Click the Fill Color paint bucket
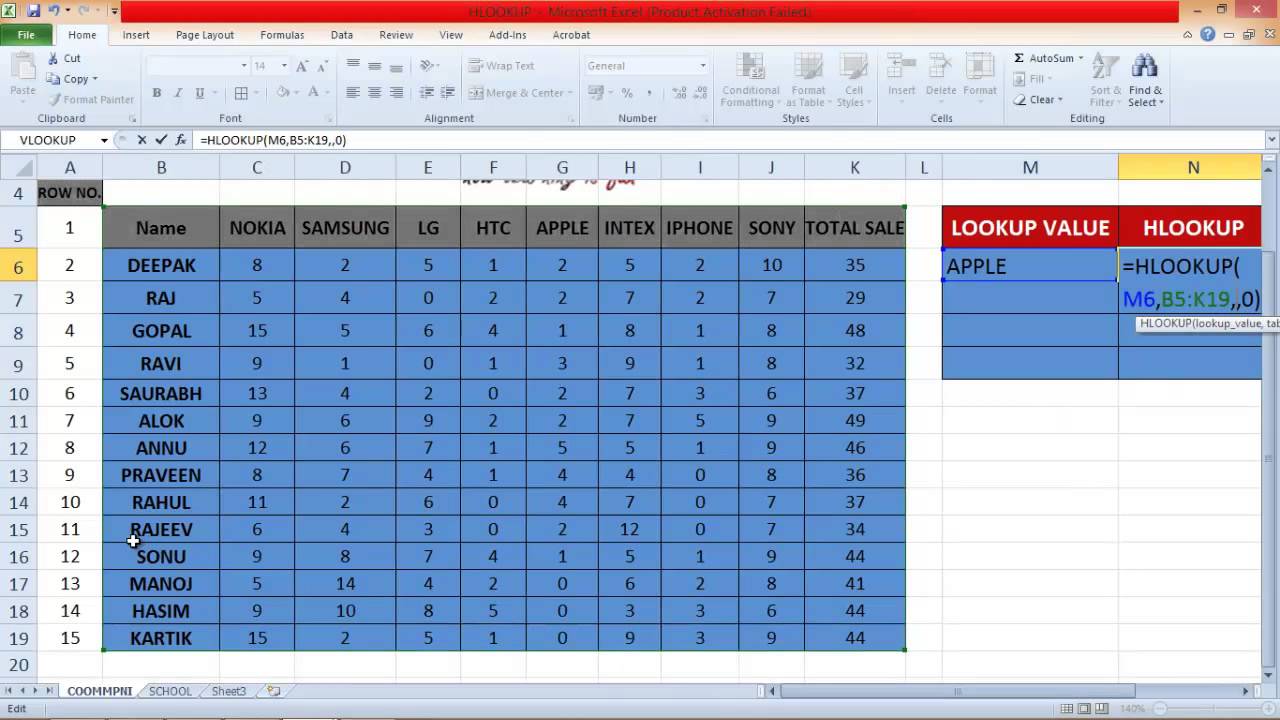1280x720 pixels. (283, 93)
